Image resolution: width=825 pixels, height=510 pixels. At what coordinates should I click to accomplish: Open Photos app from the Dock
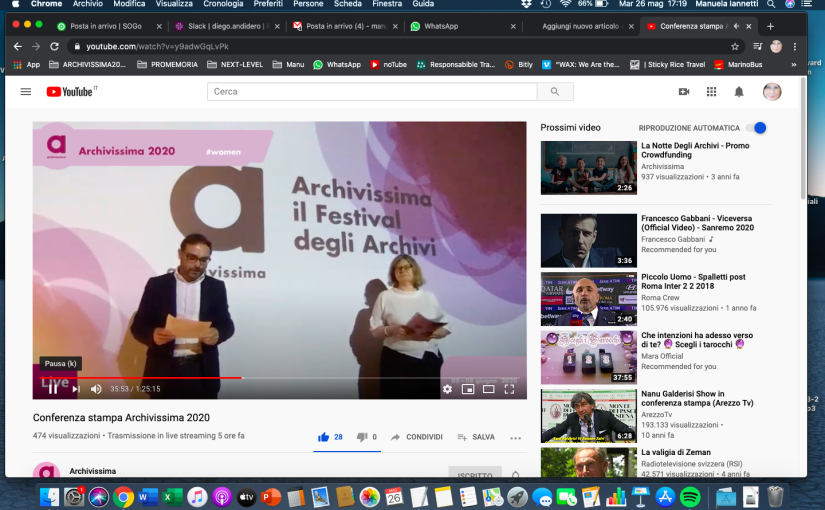click(369, 497)
